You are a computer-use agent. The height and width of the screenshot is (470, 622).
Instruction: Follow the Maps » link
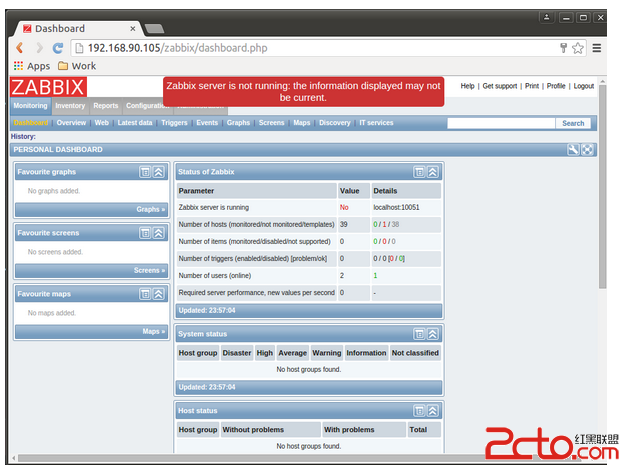pyautogui.click(x=154, y=332)
